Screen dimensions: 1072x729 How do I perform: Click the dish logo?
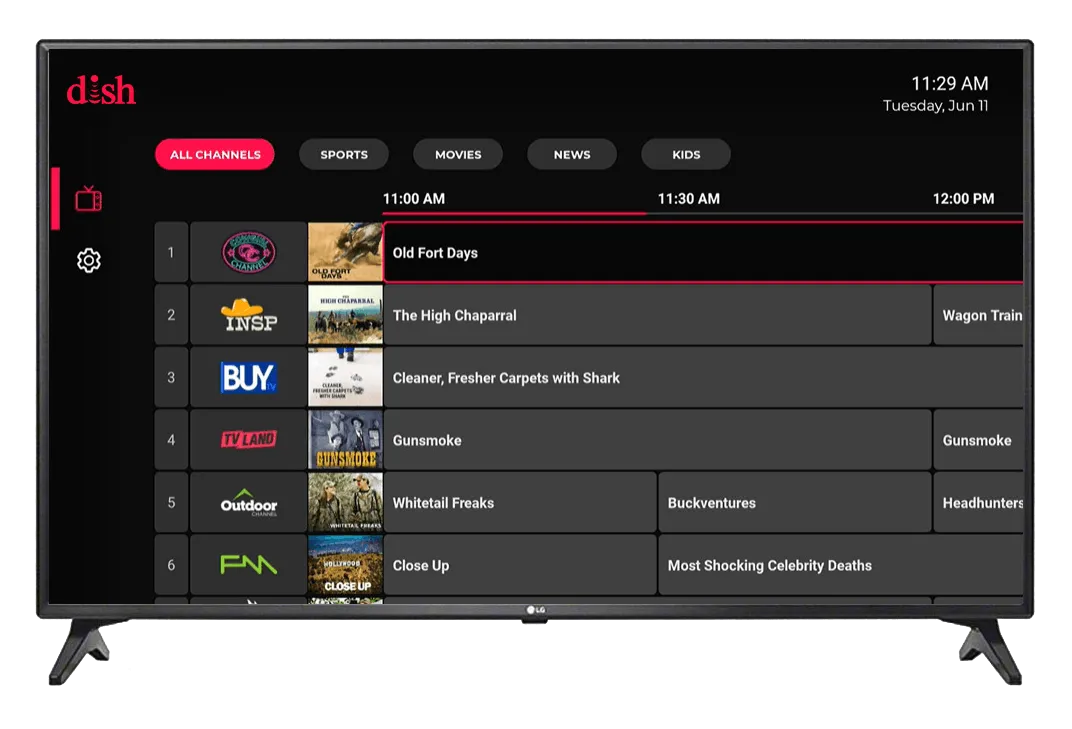[x=101, y=90]
